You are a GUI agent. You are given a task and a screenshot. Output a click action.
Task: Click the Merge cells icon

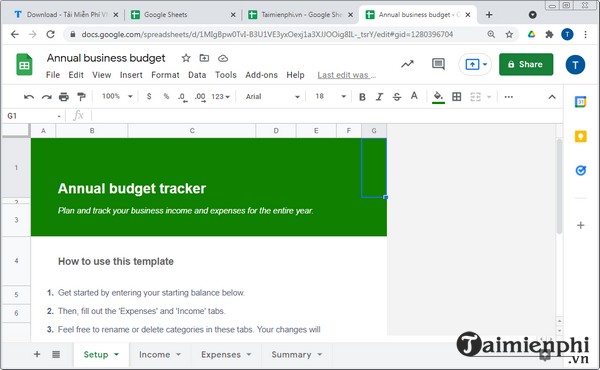point(475,97)
